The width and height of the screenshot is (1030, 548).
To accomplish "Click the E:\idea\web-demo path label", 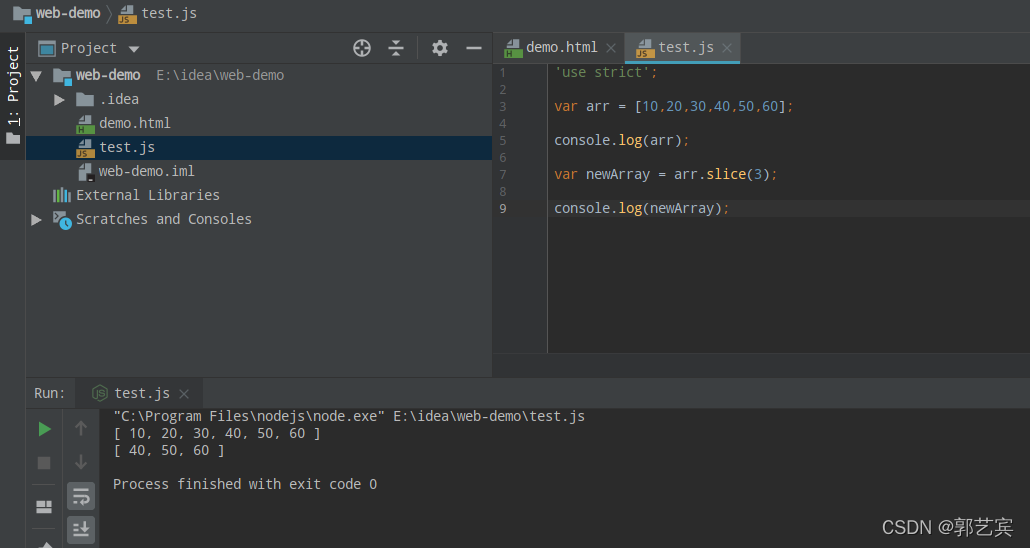I will 220,76.
